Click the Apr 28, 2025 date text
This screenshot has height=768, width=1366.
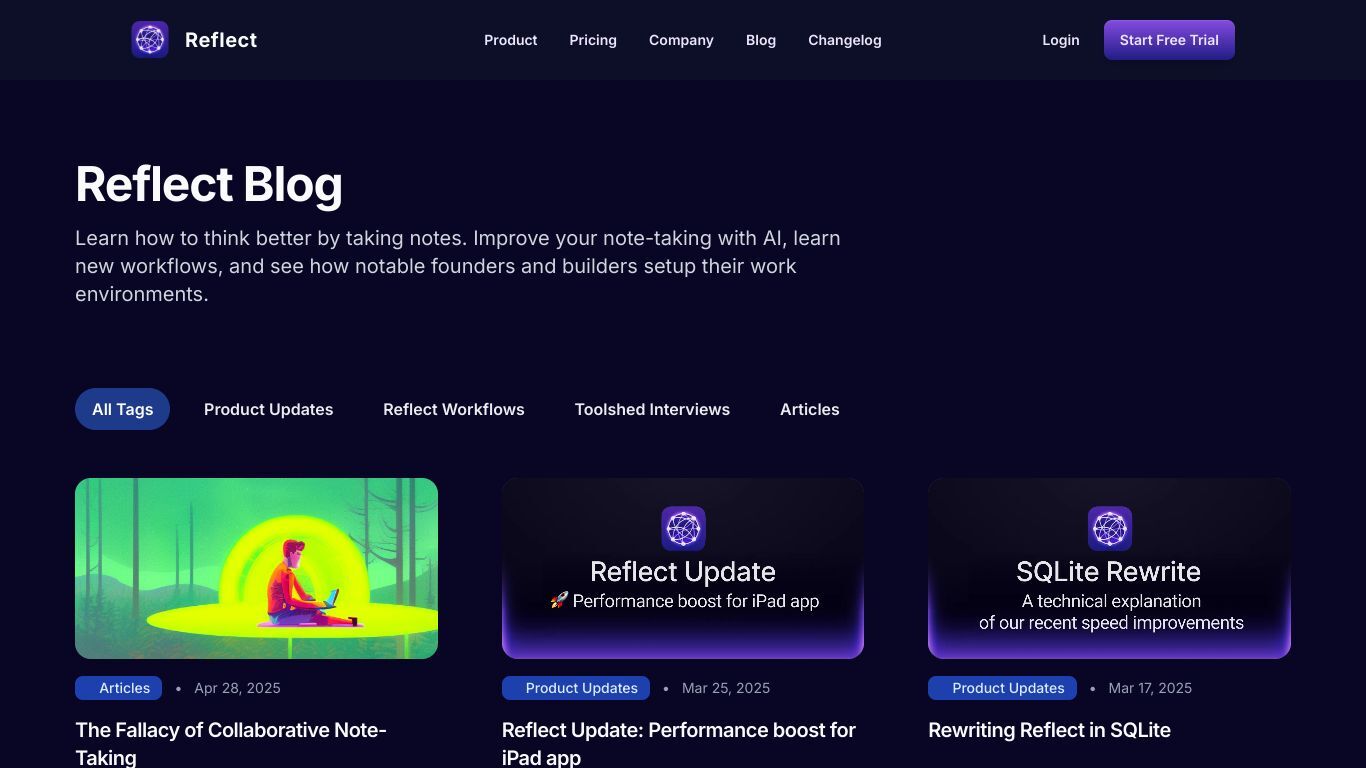[237, 688]
